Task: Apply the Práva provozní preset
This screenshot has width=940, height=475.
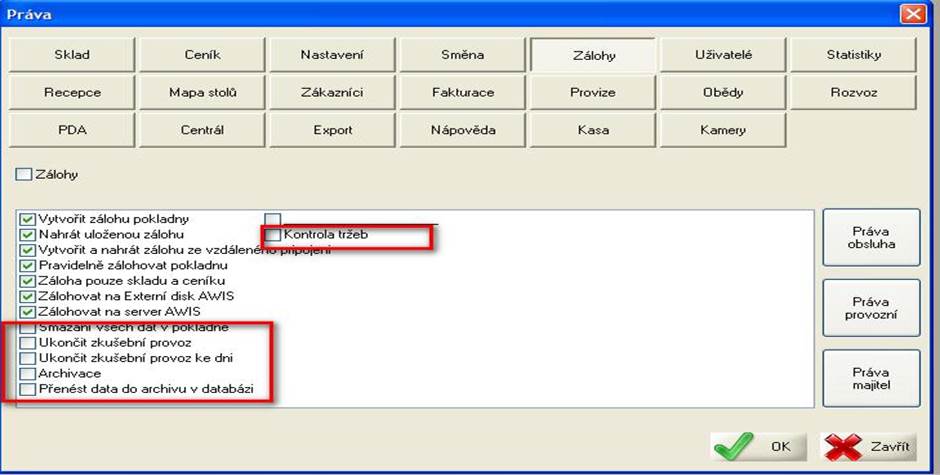Action: tap(871, 308)
